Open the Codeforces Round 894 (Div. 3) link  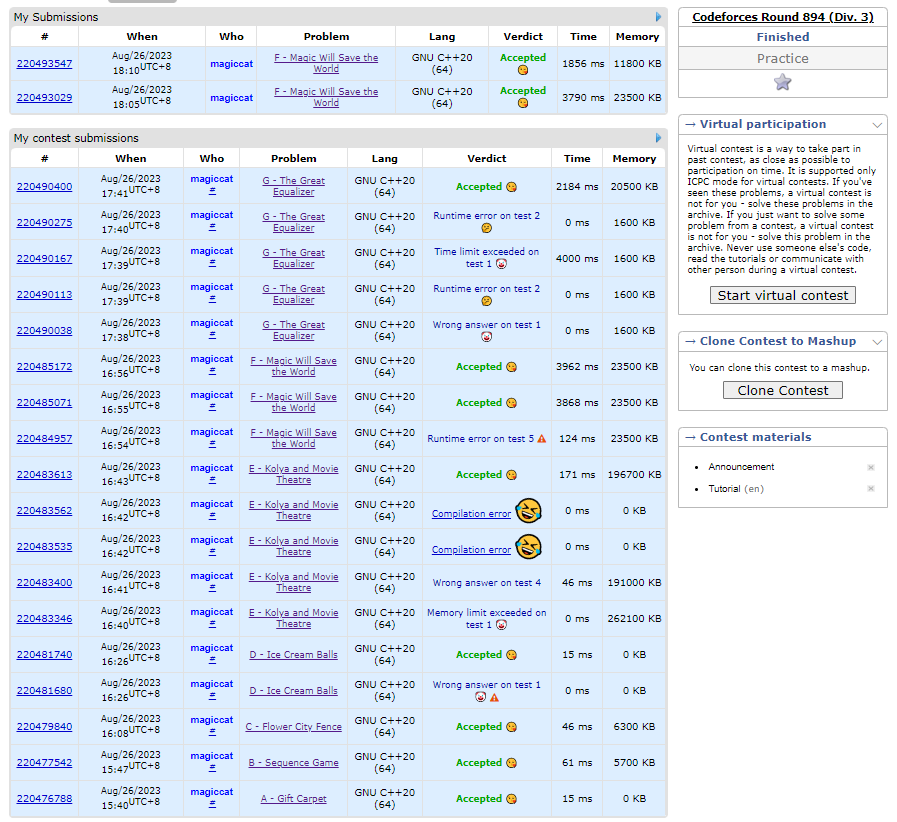(783, 17)
